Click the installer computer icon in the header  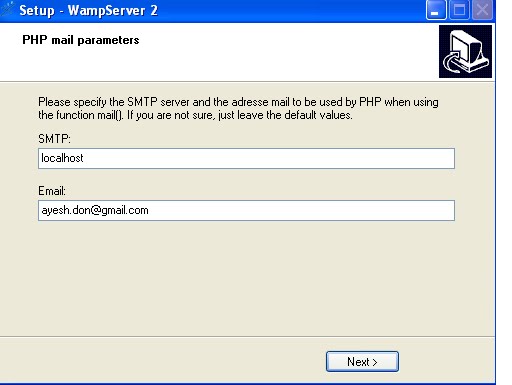pos(465,51)
